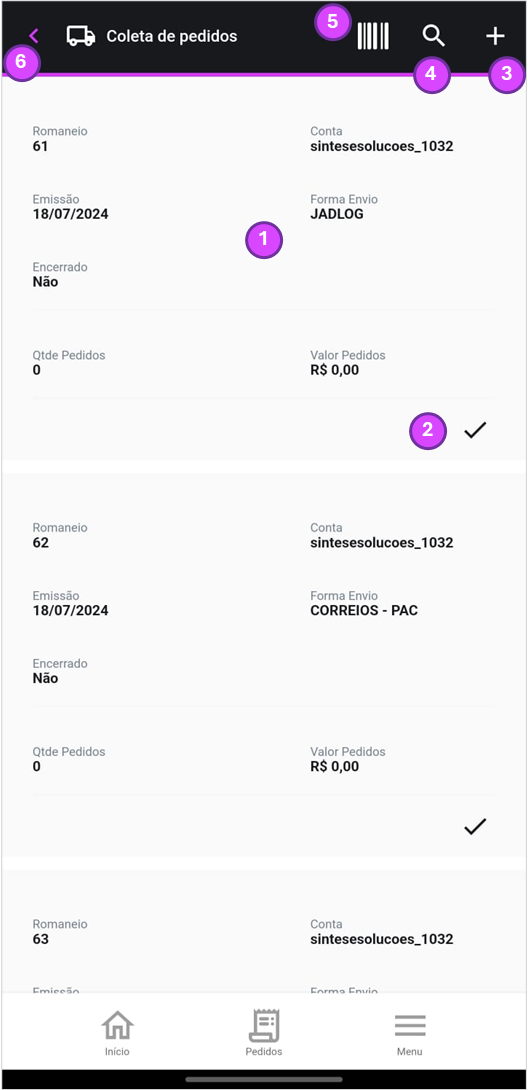
Task: Select the JADLOG shipping method text
Action: tap(337, 214)
